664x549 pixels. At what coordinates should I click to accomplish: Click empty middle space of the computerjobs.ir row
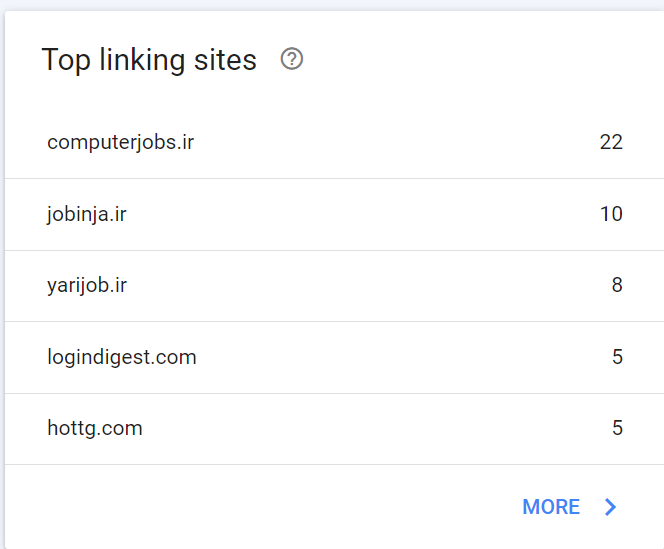point(380,142)
